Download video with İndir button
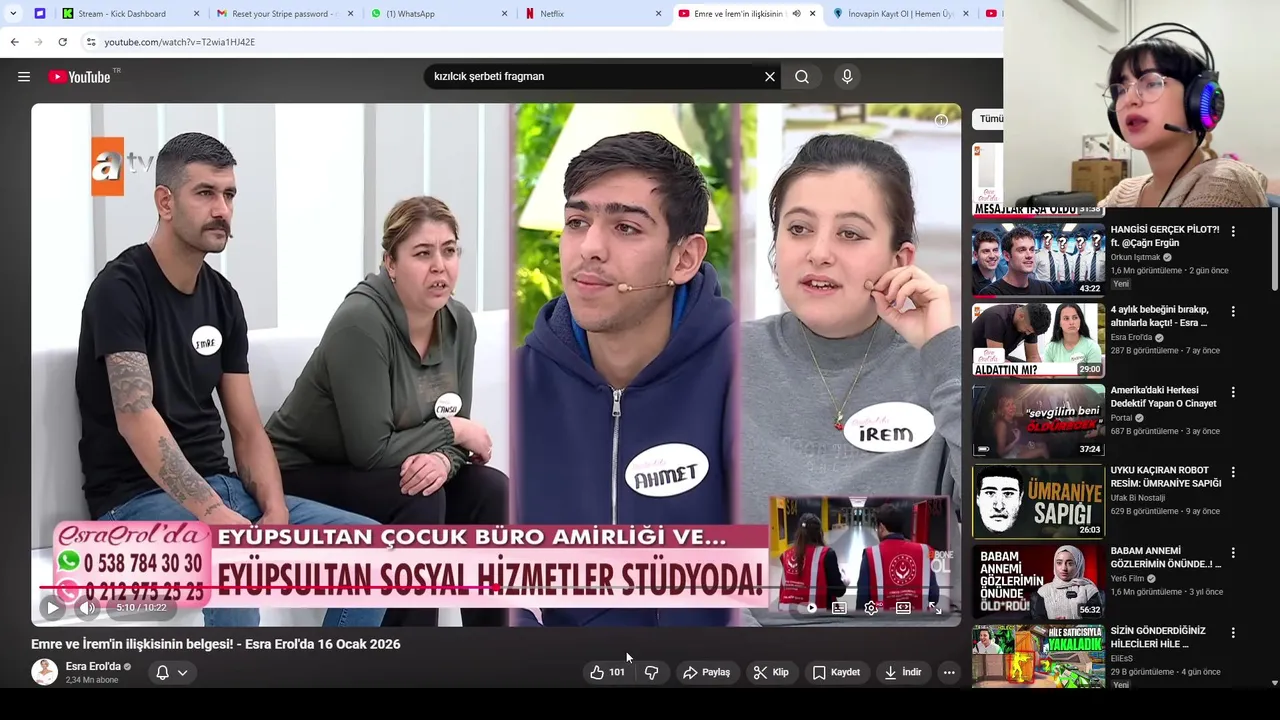The height and width of the screenshot is (720, 1280). click(902, 672)
